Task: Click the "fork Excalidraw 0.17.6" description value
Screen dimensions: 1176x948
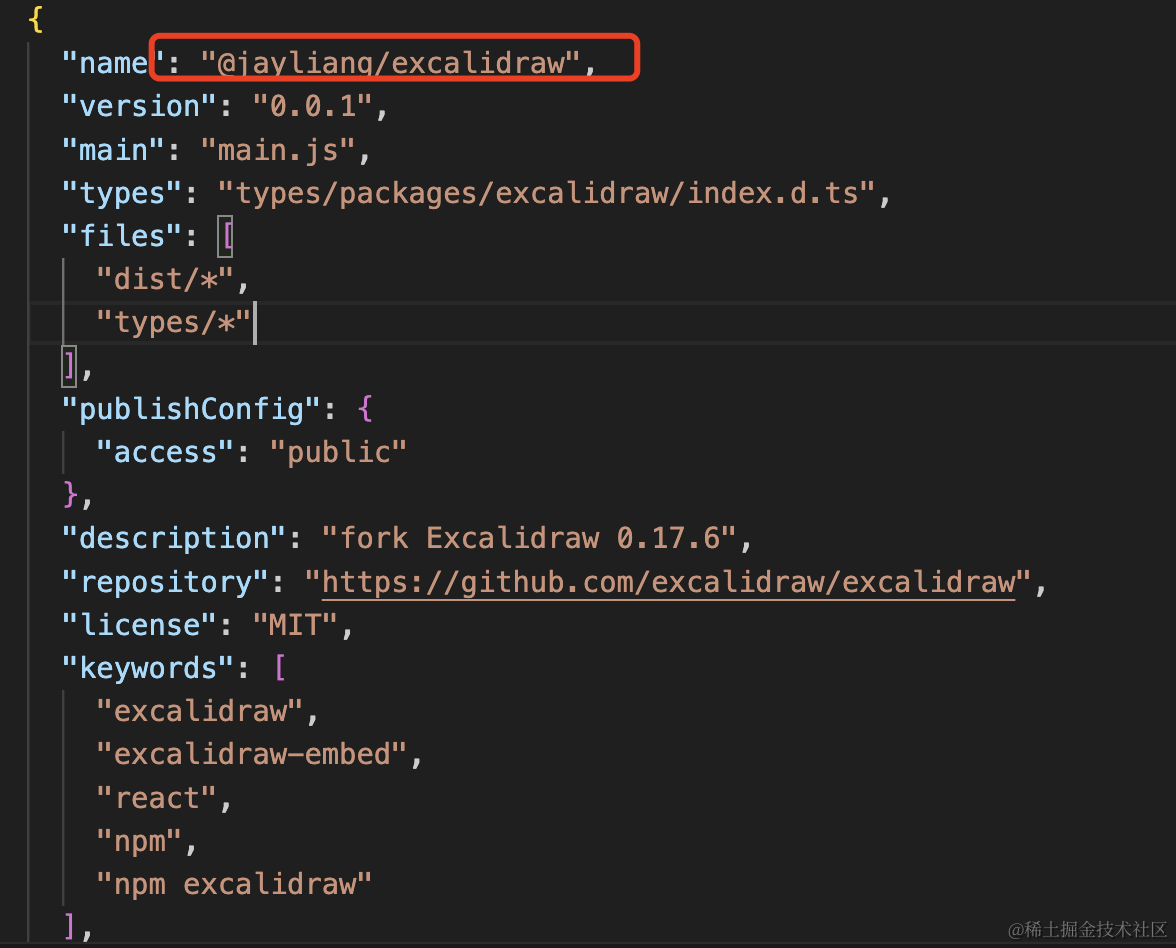Action: click(x=530, y=538)
